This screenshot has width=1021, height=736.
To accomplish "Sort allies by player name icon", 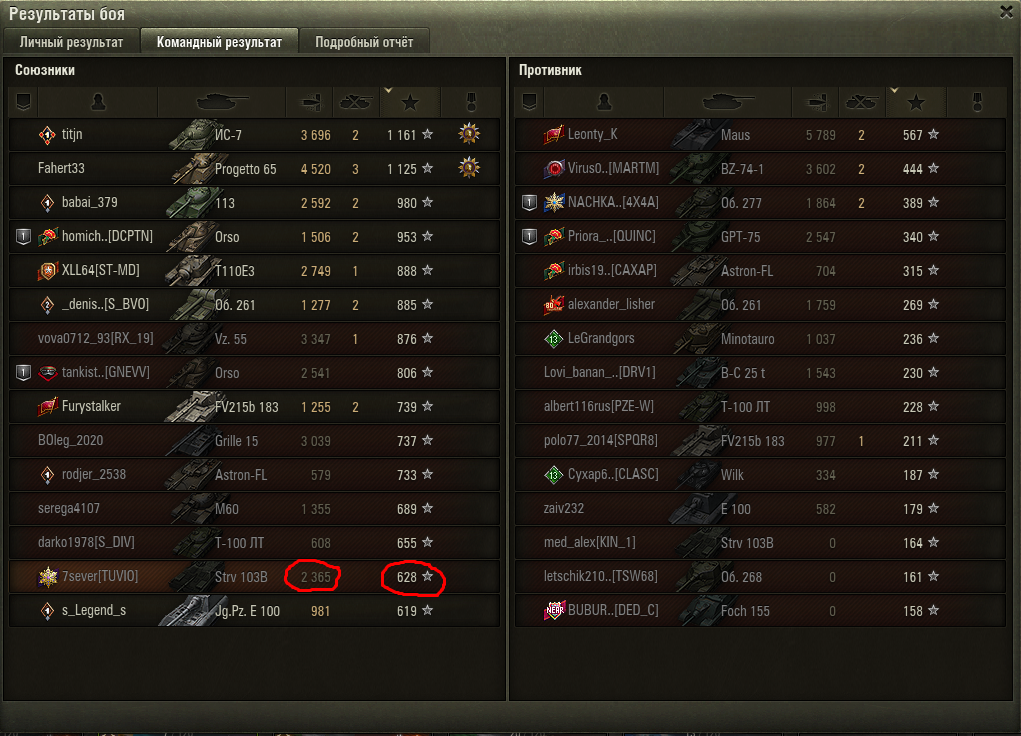I will [98, 102].
